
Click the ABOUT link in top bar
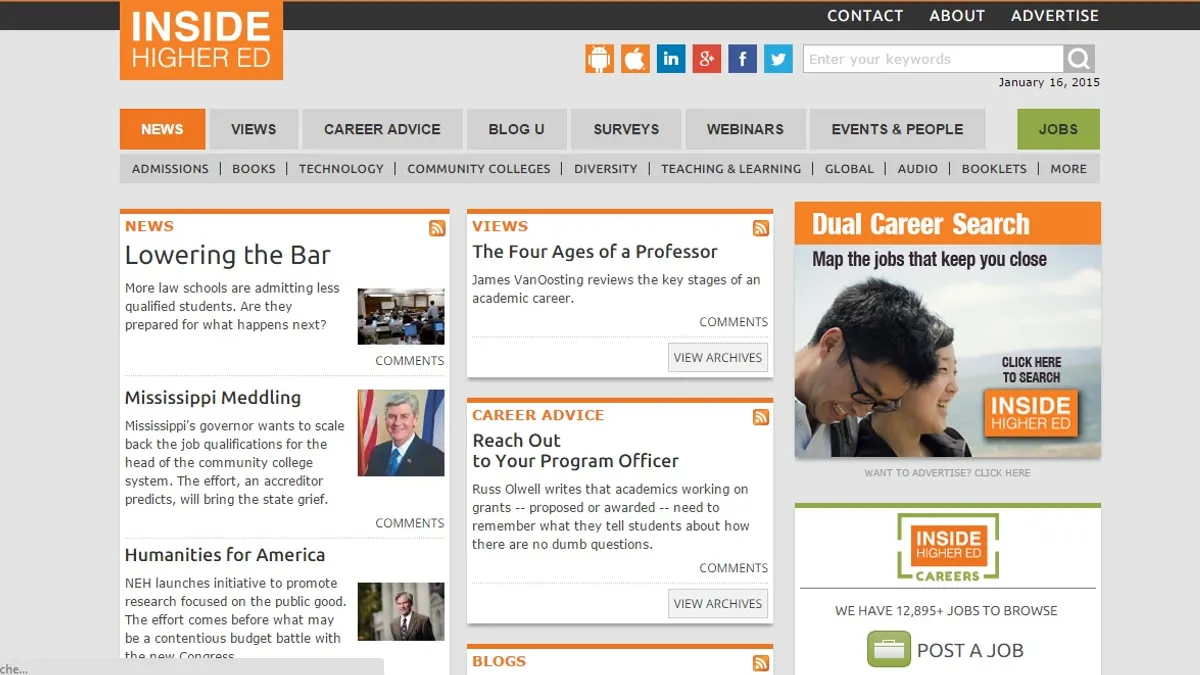point(957,15)
